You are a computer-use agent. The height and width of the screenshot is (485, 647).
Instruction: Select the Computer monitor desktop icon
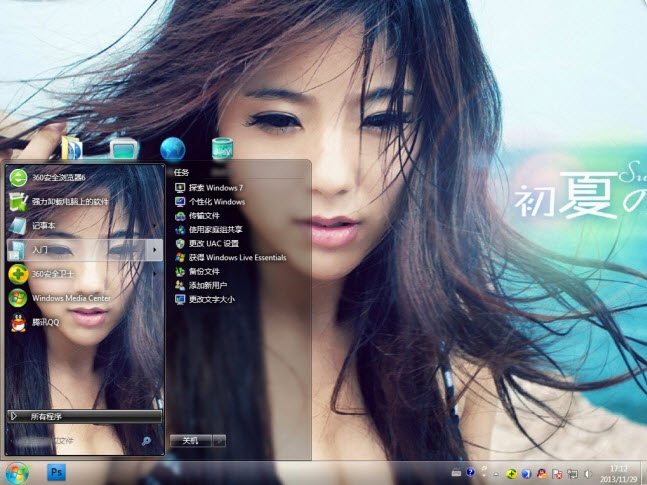(x=124, y=149)
